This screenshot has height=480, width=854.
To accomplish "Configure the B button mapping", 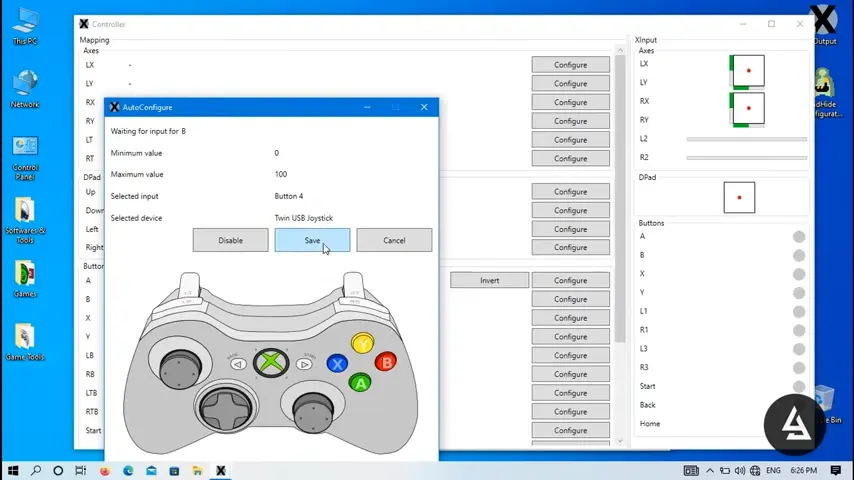I will (570, 299).
